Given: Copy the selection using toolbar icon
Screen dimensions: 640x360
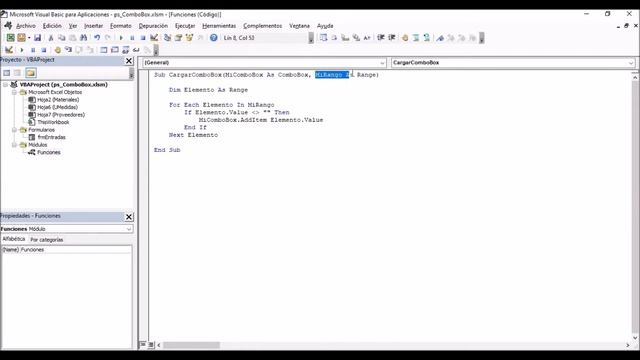Looking at the screenshot, I should 62,38.
